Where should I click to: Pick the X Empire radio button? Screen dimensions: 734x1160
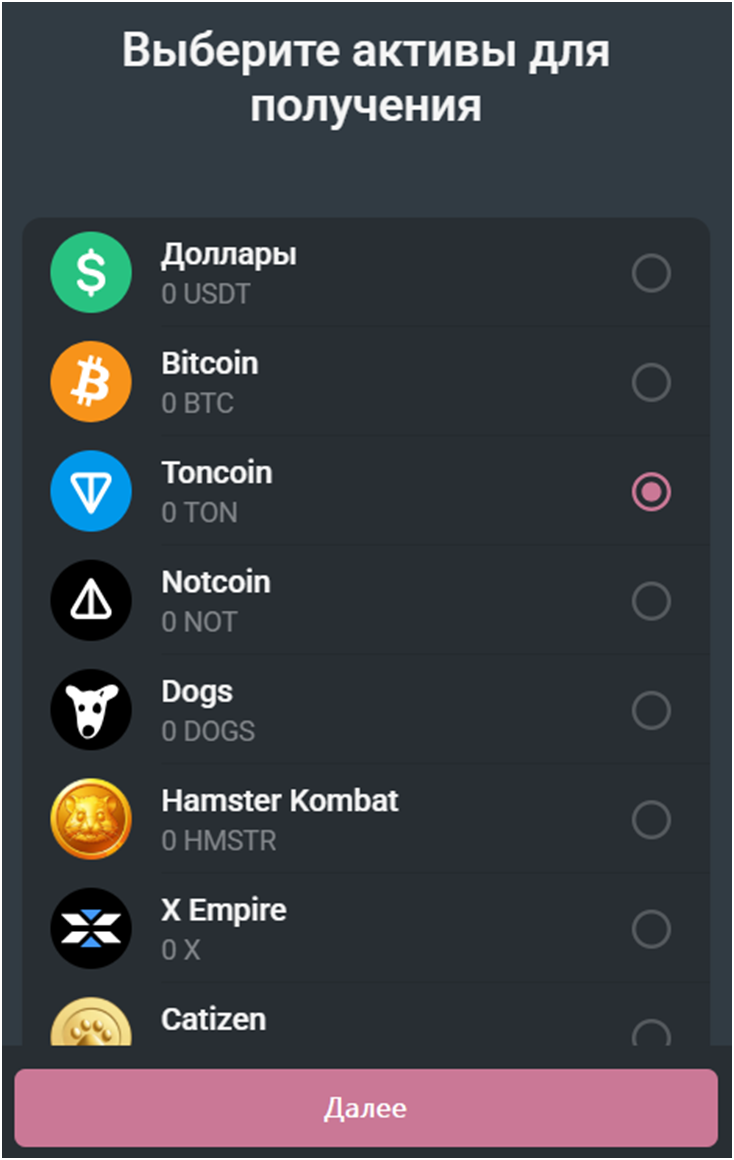651,929
